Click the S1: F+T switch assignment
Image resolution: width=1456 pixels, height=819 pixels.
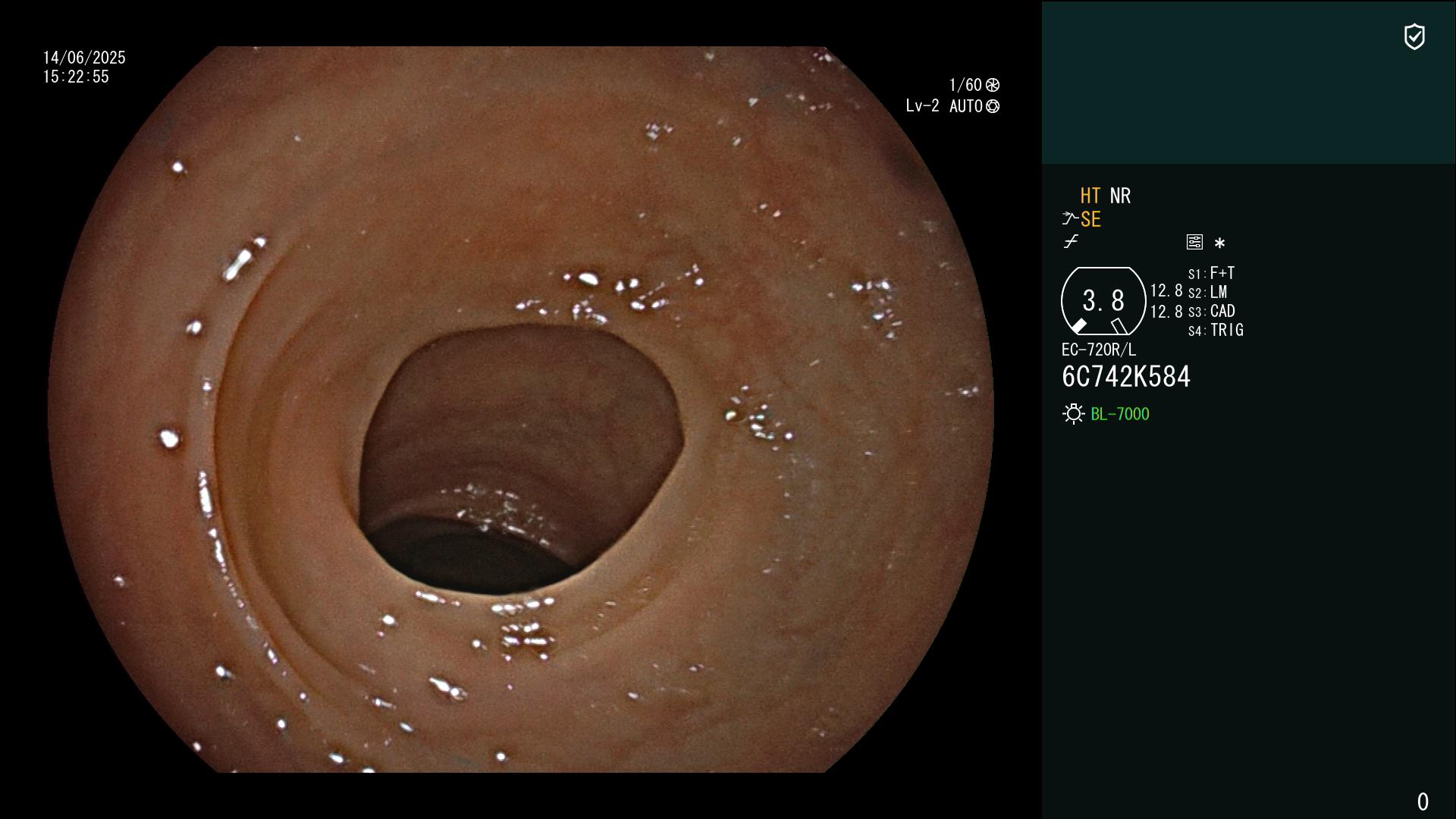tap(1211, 273)
